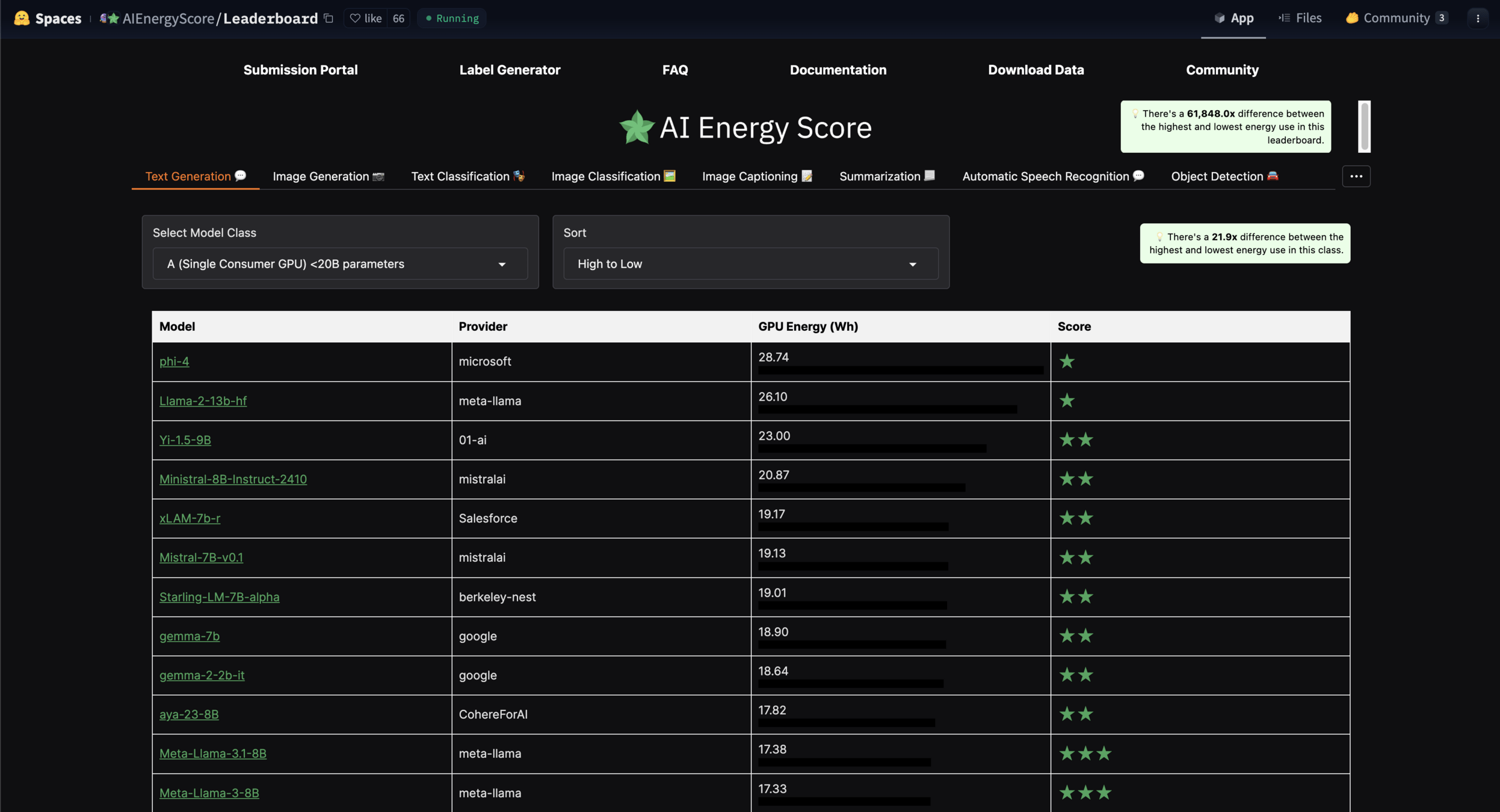Open the Community discussions tab in header

coord(1395,18)
